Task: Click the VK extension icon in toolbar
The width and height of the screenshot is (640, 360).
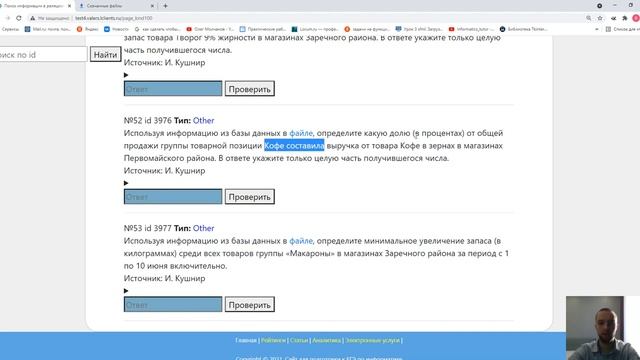Action: pyautogui.click(x=613, y=18)
